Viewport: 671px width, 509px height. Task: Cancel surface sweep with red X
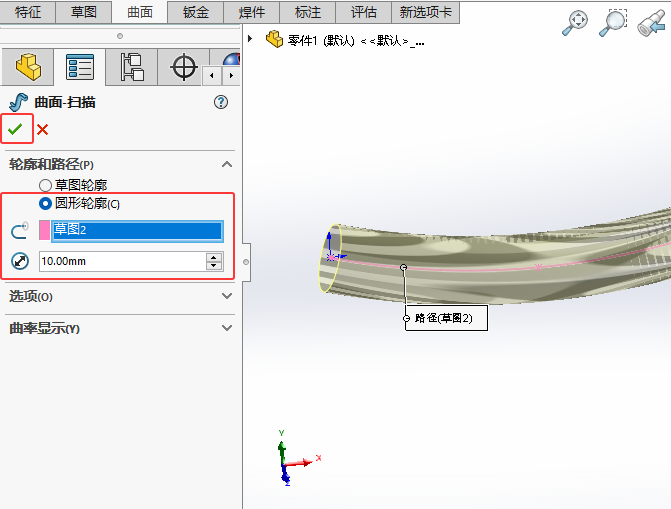point(42,129)
